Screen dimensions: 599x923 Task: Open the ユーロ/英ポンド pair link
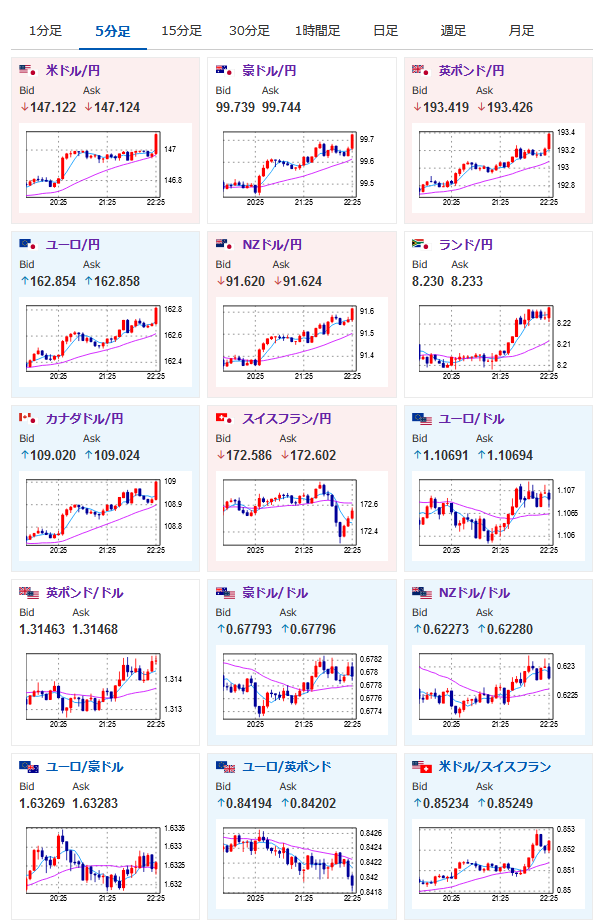[287, 766]
